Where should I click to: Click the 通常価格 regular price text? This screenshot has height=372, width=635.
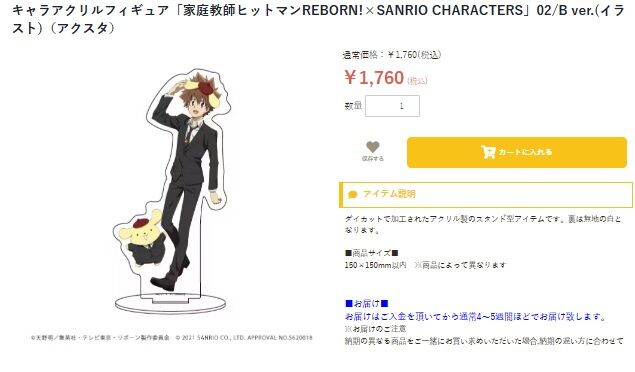(x=392, y=55)
